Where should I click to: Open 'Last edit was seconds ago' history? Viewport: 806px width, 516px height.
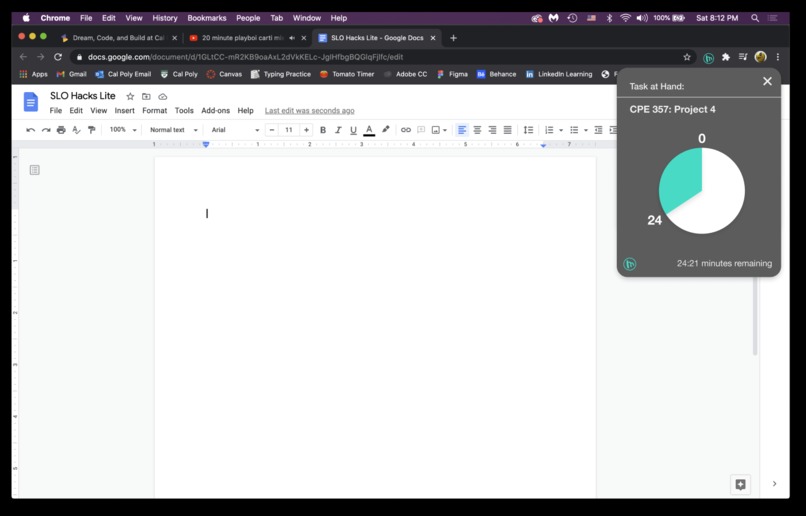pyautogui.click(x=309, y=110)
